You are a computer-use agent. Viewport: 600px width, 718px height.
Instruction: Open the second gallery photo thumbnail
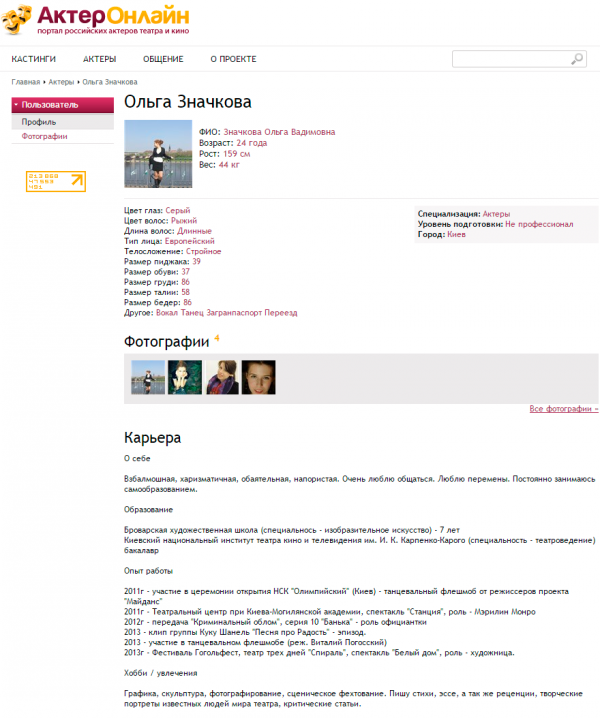click(185, 377)
